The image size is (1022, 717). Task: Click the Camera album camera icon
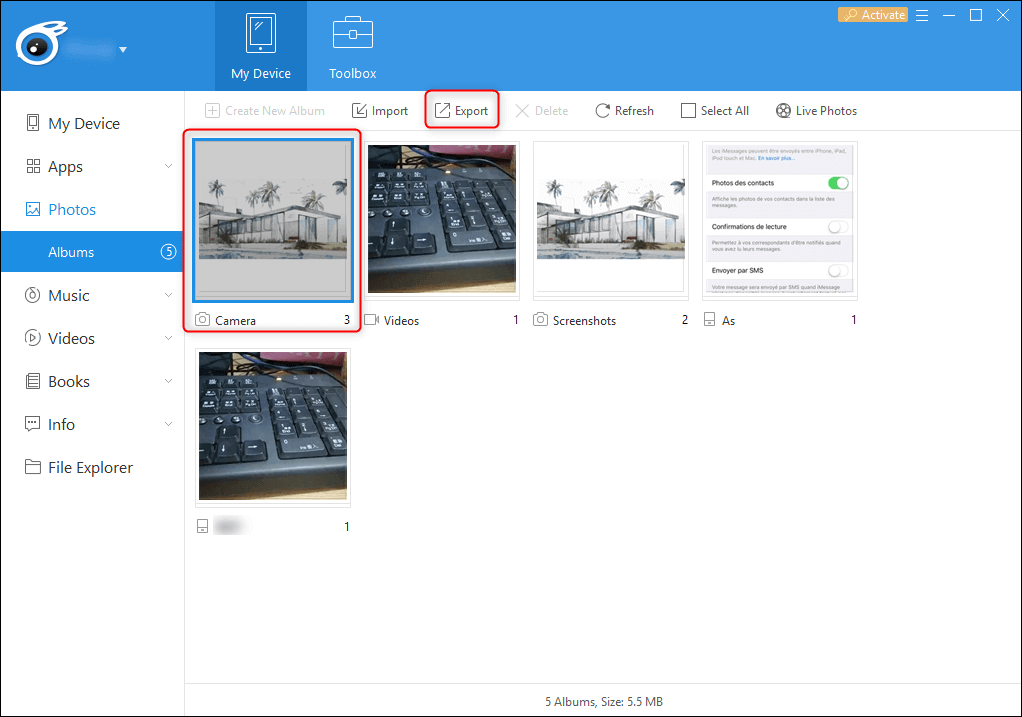click(203, 319)
